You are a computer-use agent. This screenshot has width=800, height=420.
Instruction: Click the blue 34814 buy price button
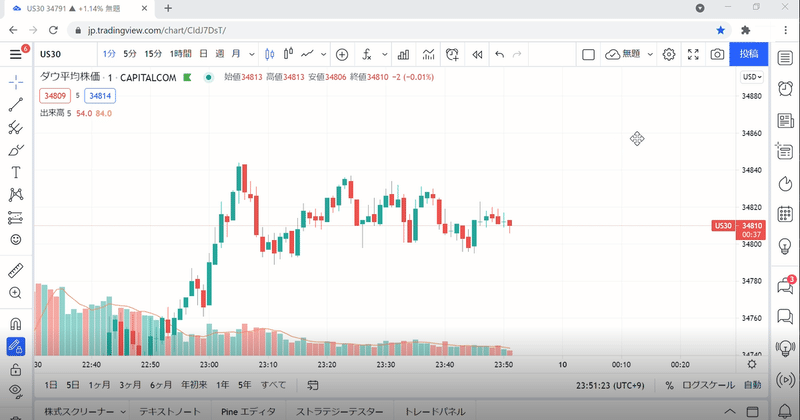click(100, 96)
